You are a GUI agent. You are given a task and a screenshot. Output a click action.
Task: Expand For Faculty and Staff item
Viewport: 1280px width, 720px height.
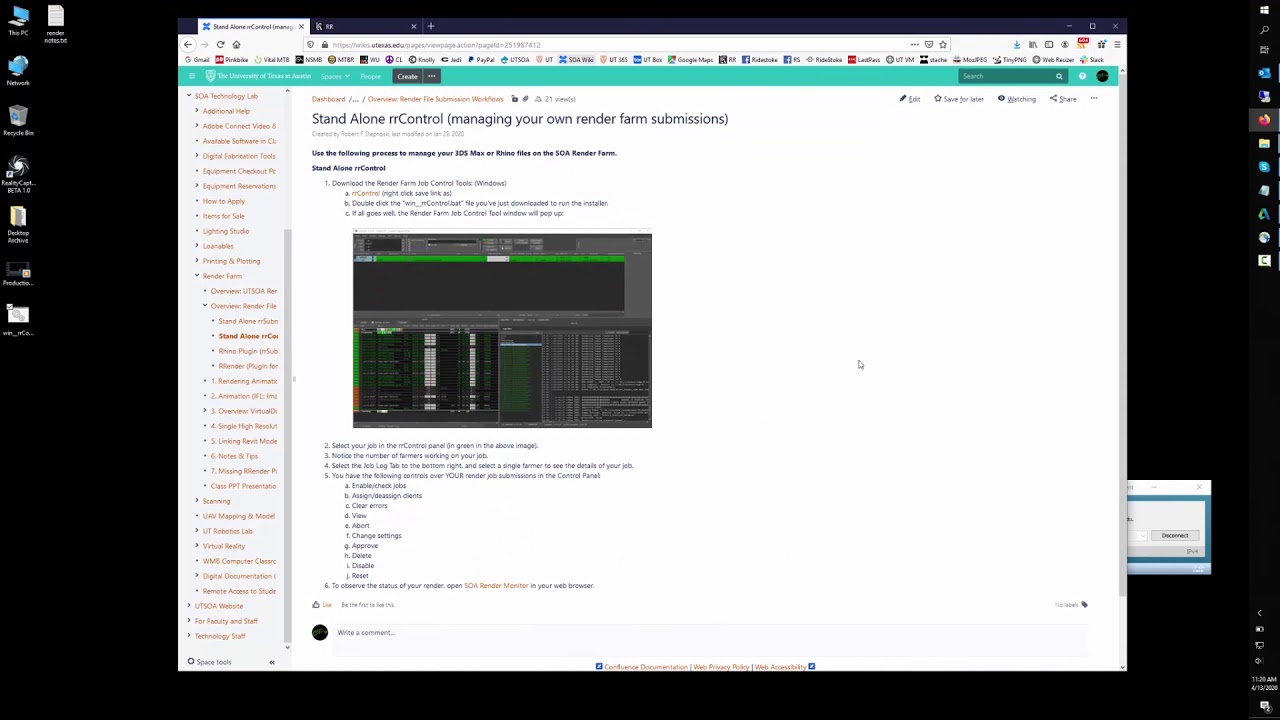coord(189,621)
